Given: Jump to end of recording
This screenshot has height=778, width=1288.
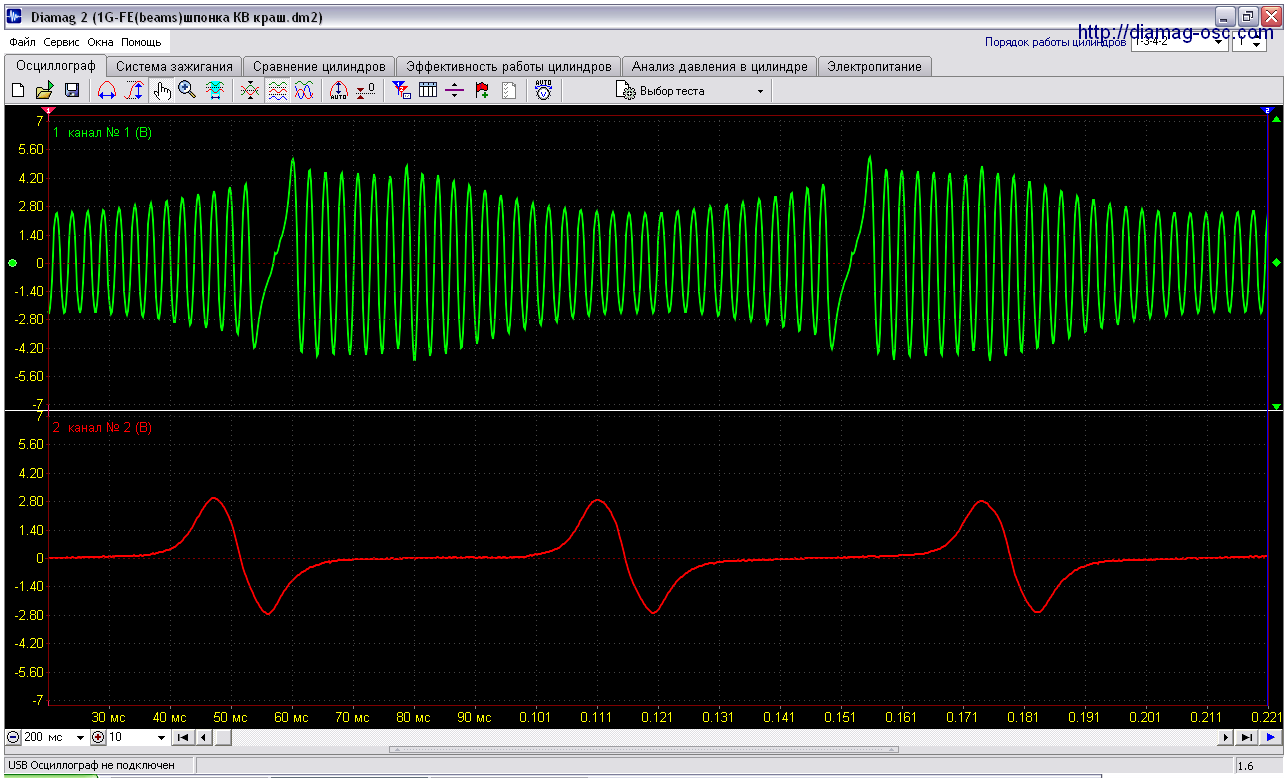Looking at the screenshot, I should 1246,738.
